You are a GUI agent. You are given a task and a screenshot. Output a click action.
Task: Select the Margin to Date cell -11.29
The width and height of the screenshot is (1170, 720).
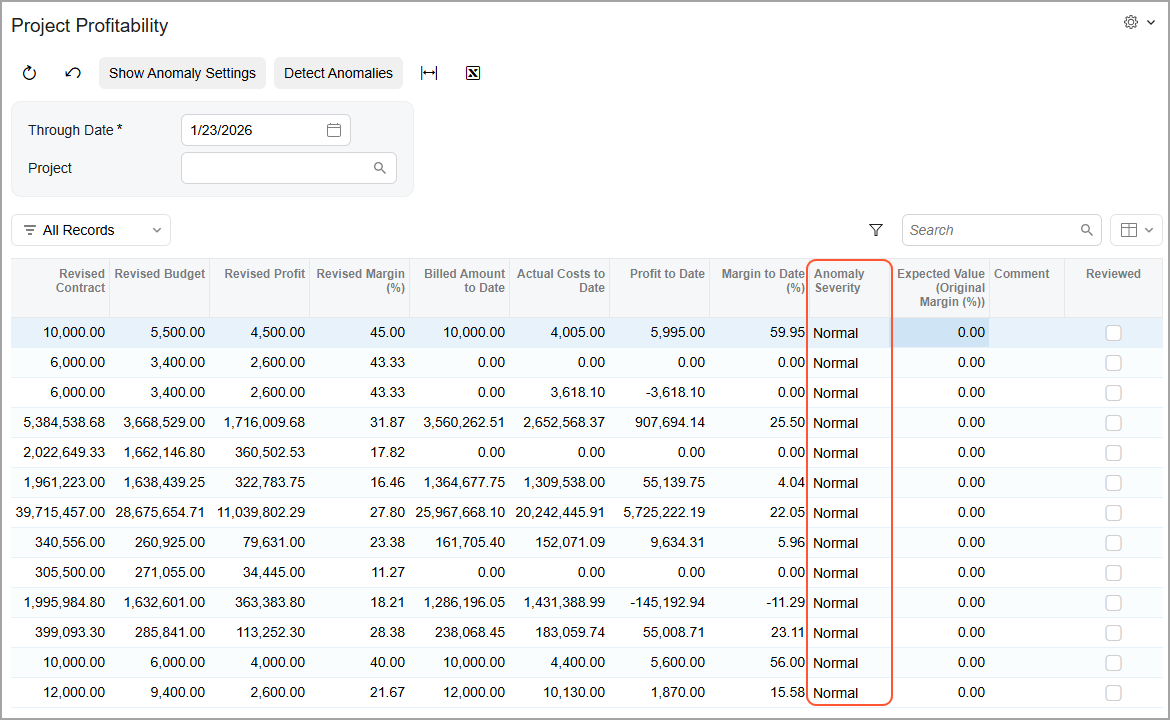point(759,602)
